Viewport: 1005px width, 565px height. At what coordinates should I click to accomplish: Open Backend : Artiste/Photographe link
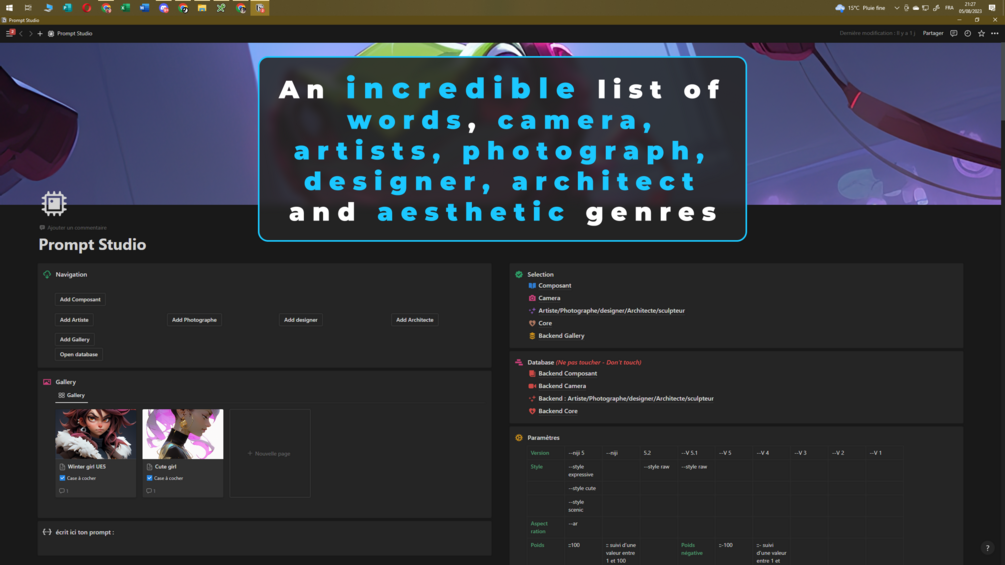(626, 398)
